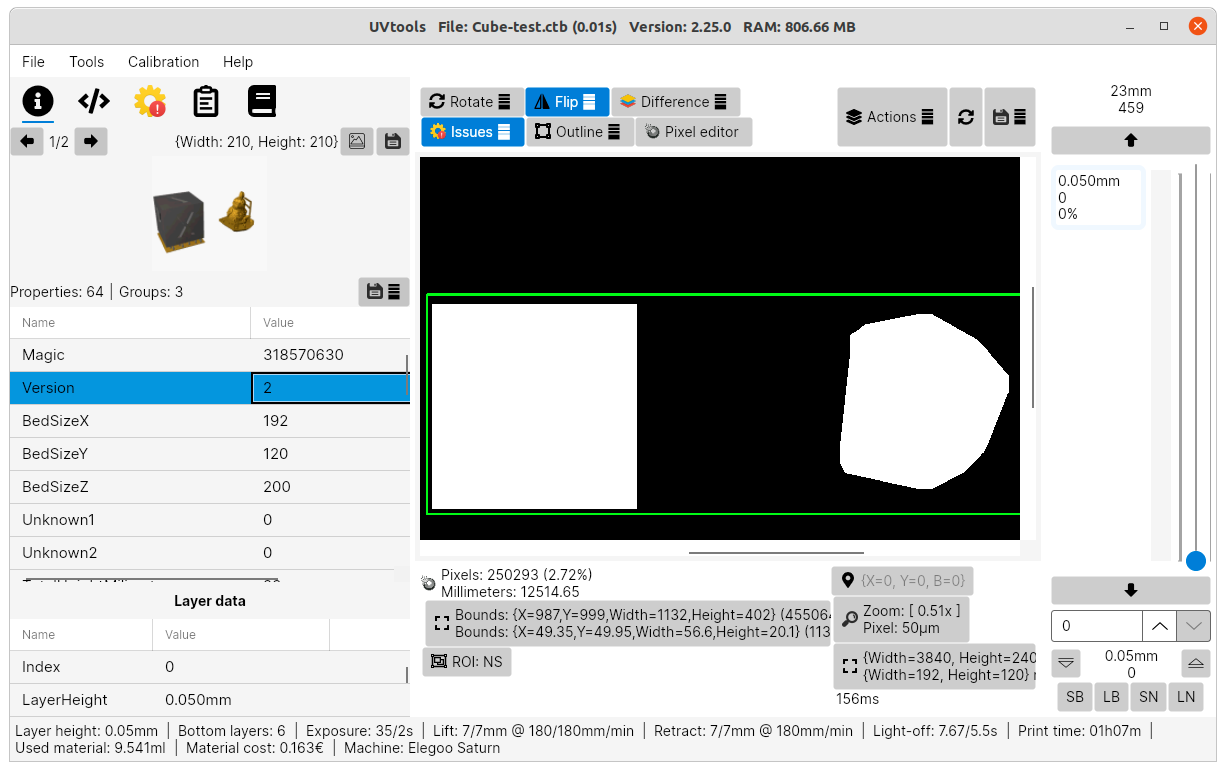Open the Actions dropdown menu
The height and width of the screenshot is (771, 1226).
892,117
